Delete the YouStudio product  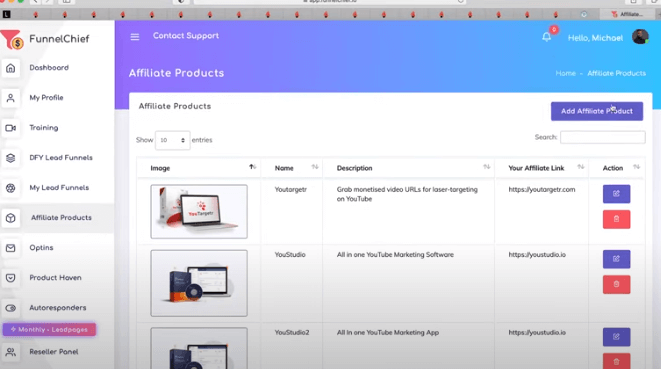(x=616, y=284)
